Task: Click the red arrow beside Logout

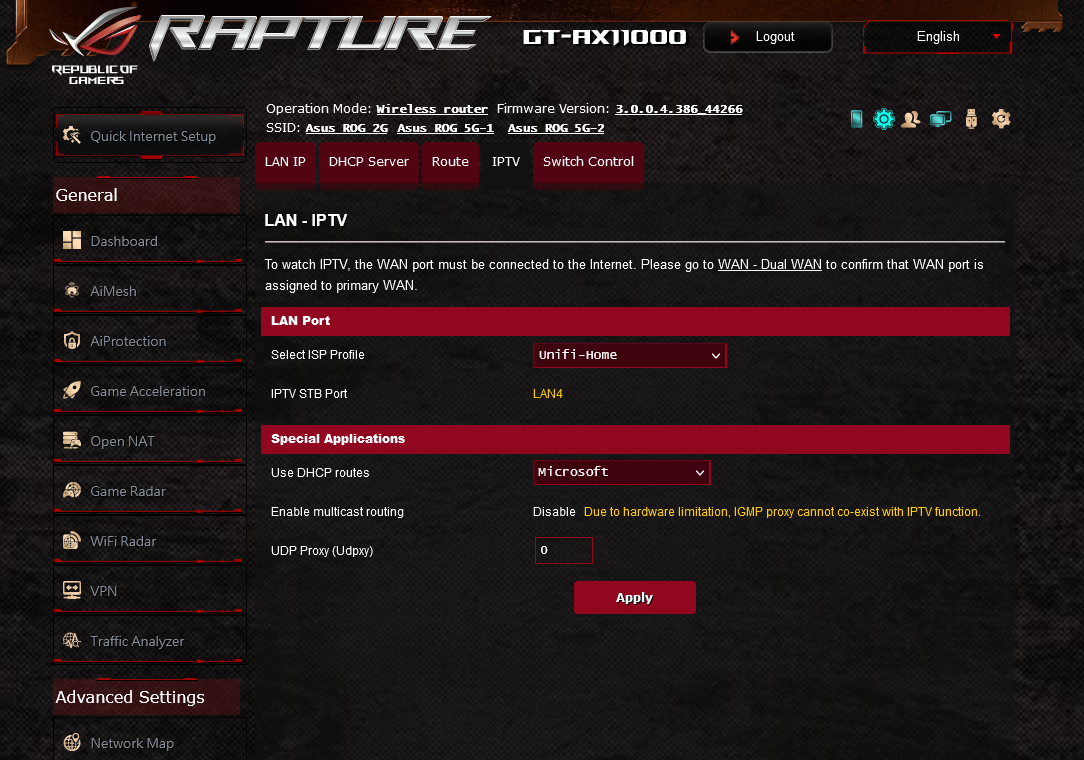Action: tap(734, 37)
